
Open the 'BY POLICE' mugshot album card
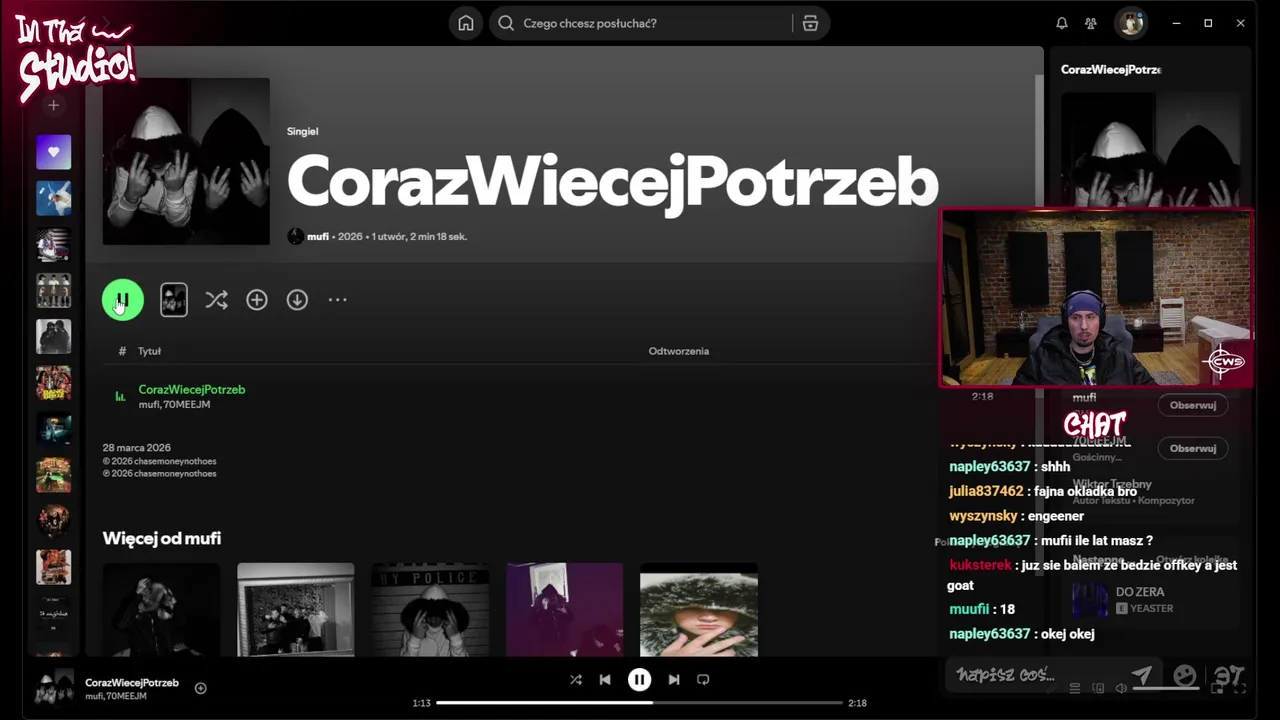coord(430,610)
